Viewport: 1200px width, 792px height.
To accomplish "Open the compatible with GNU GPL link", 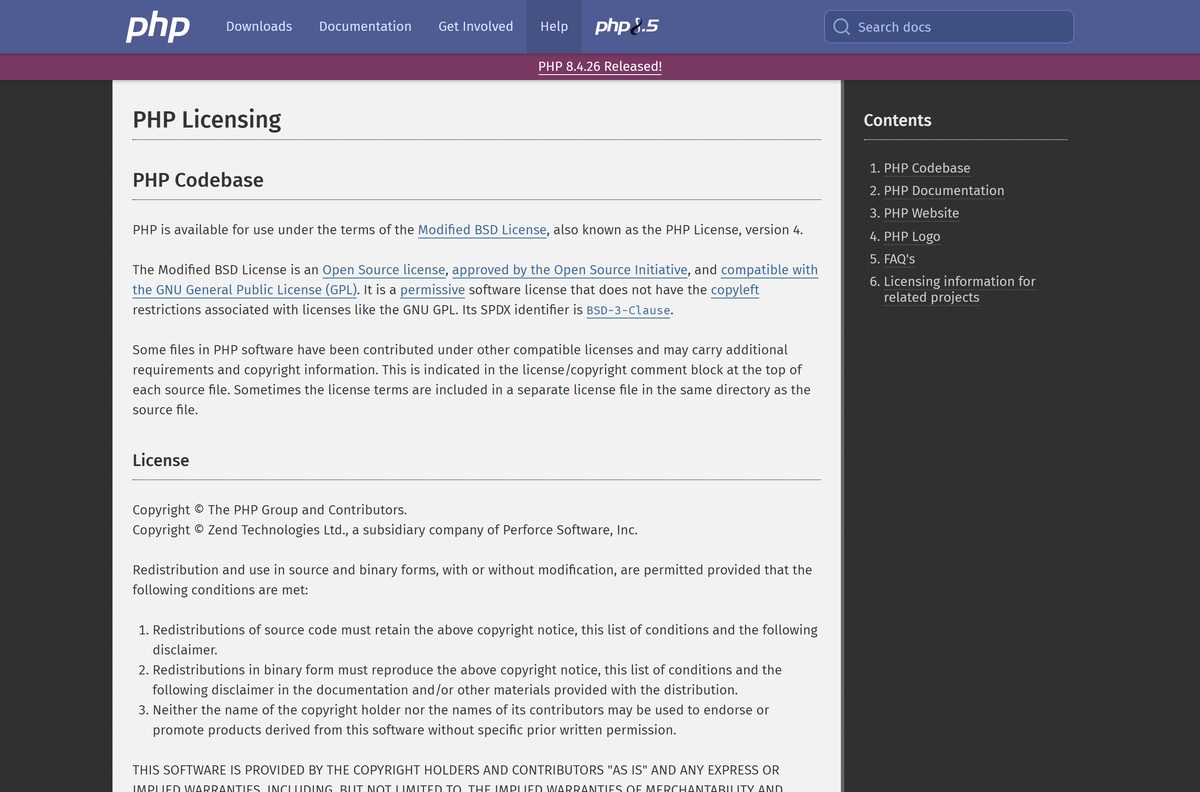I will pos(770,270).
